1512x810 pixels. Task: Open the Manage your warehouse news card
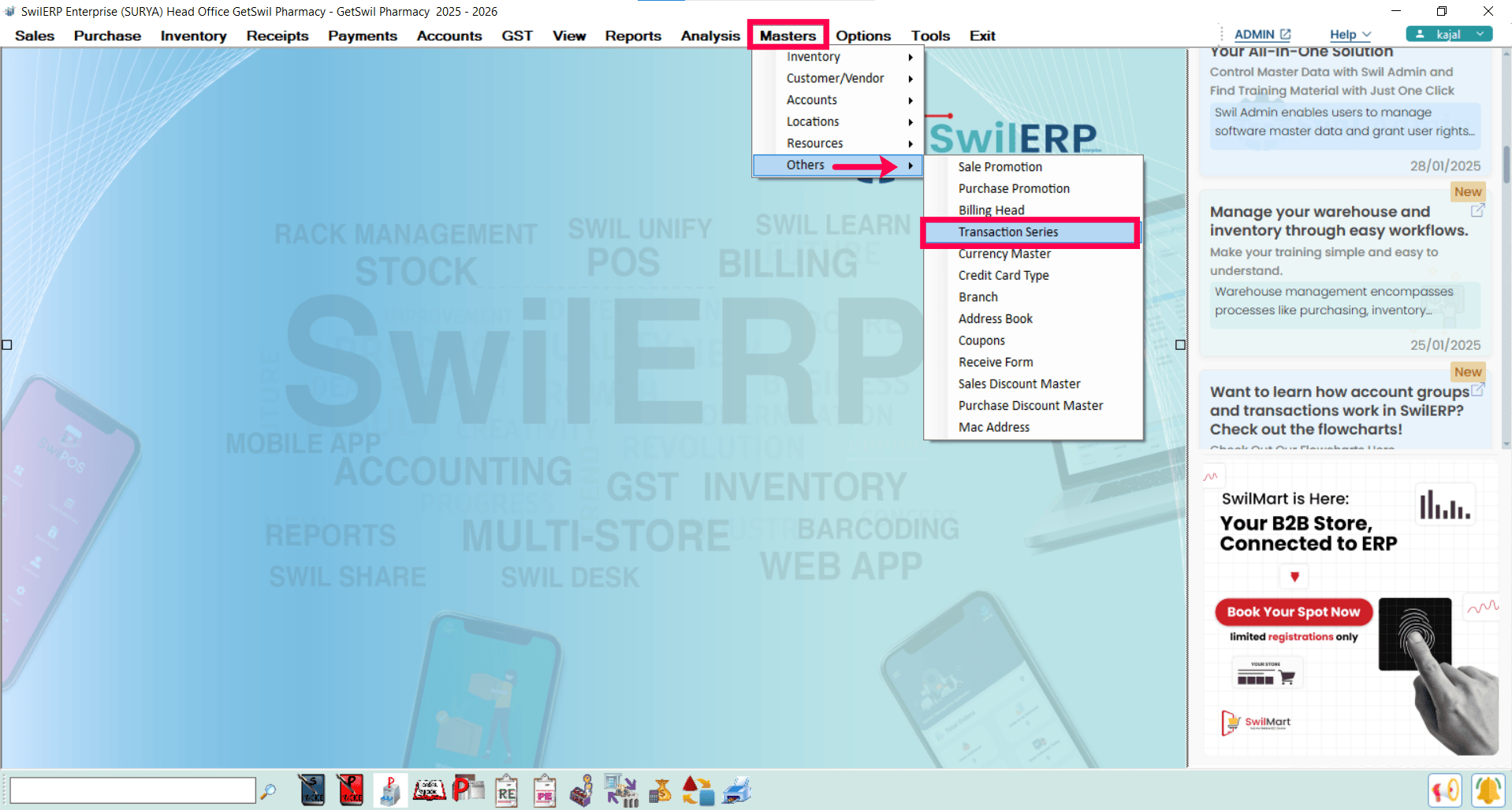pos(1346,273)
